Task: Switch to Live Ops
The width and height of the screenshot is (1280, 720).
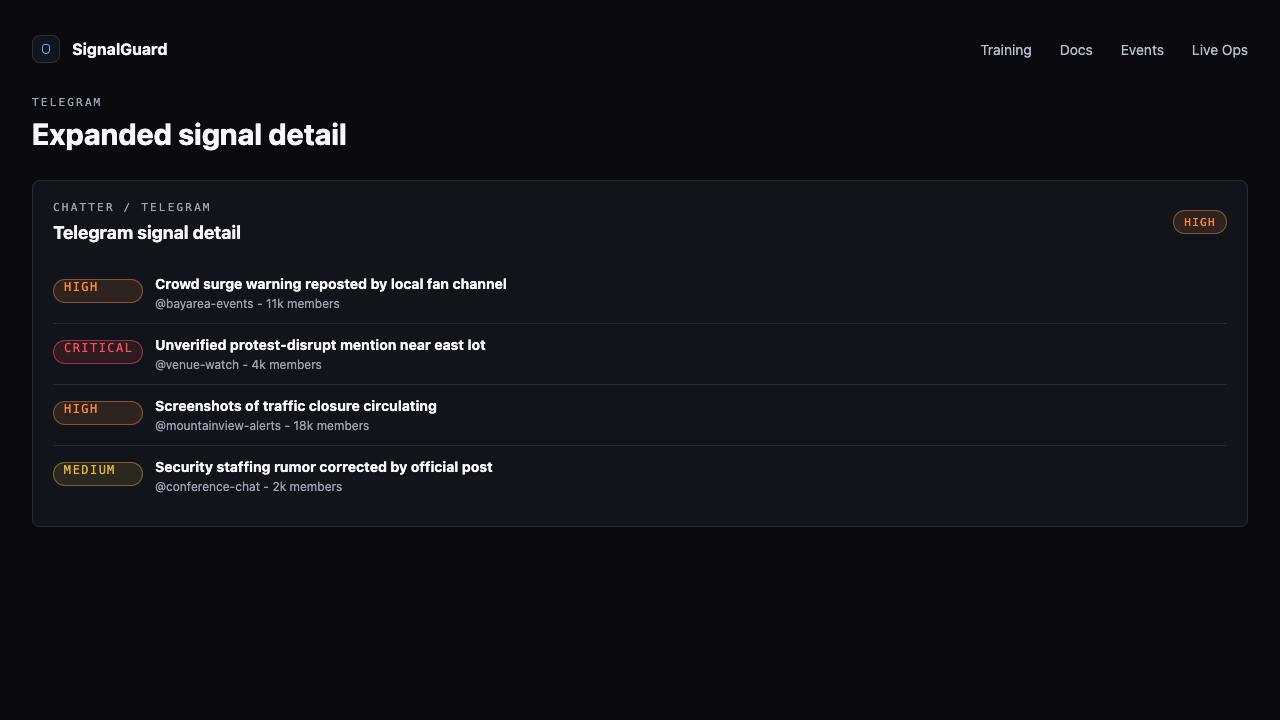Action: pos(1220,50)
